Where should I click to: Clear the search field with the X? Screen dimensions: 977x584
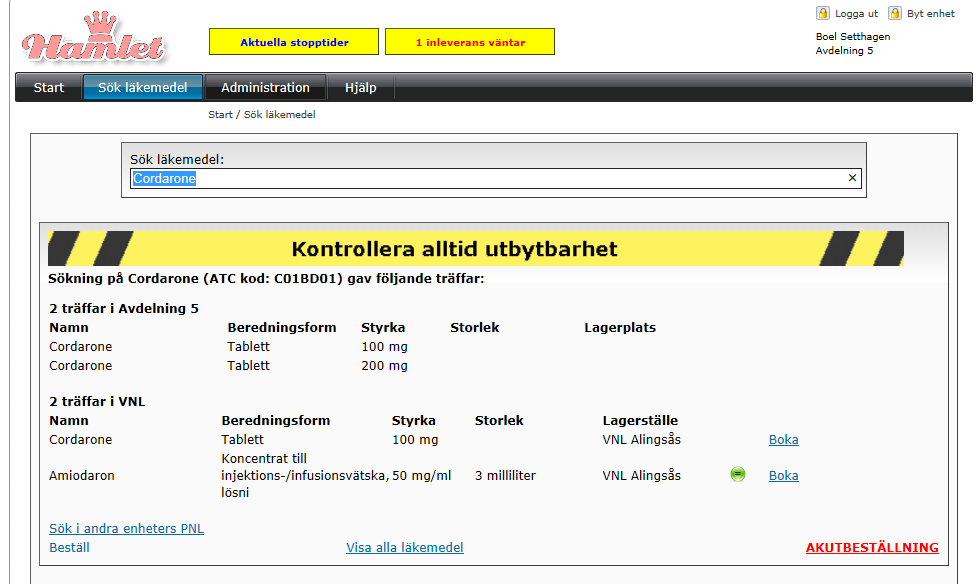(x=852, y=178)
